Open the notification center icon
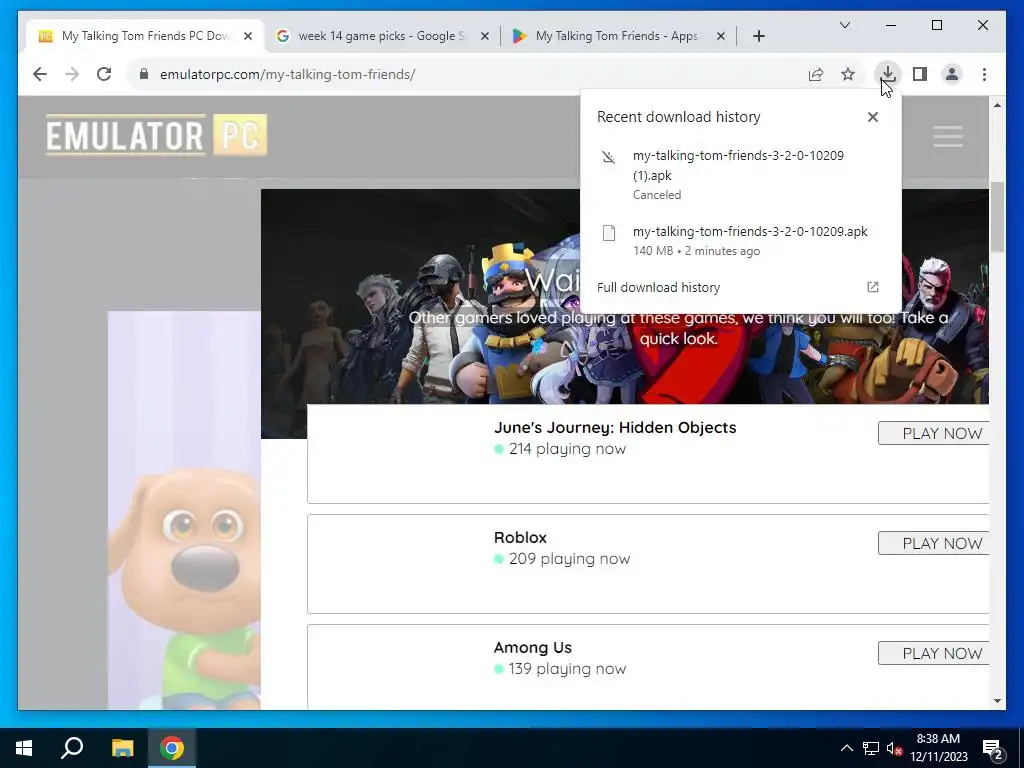This screenshot has width=1024, height=768. click(x=993, y=749)
